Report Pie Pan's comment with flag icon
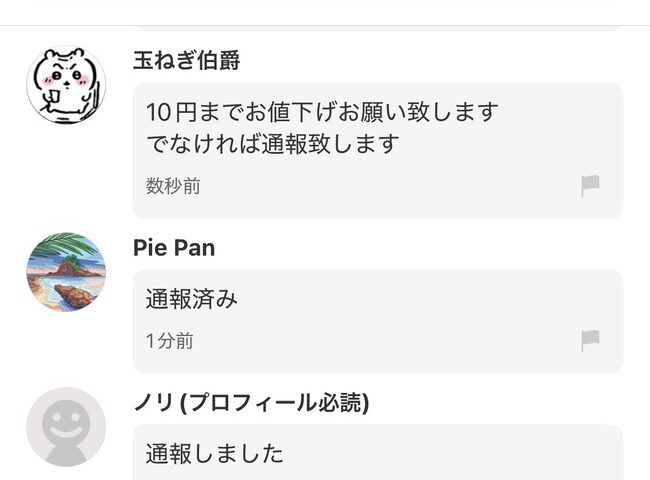This screenshot has width=650, height=480. (x=590, y=341)
